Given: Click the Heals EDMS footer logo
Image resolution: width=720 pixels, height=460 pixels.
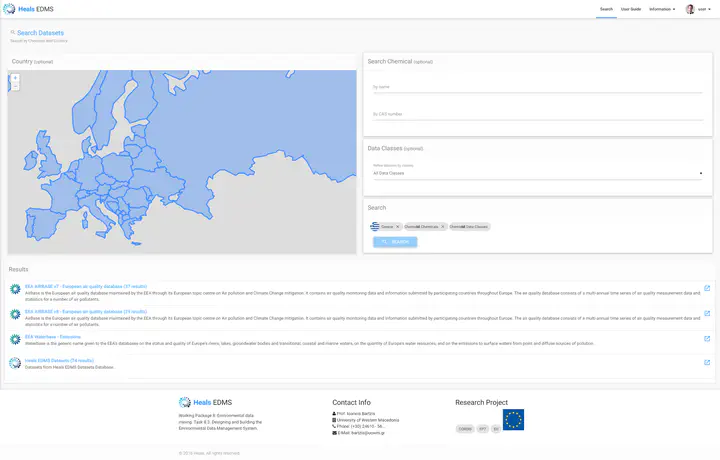Looking at the screenshot, I should [205, 403].
